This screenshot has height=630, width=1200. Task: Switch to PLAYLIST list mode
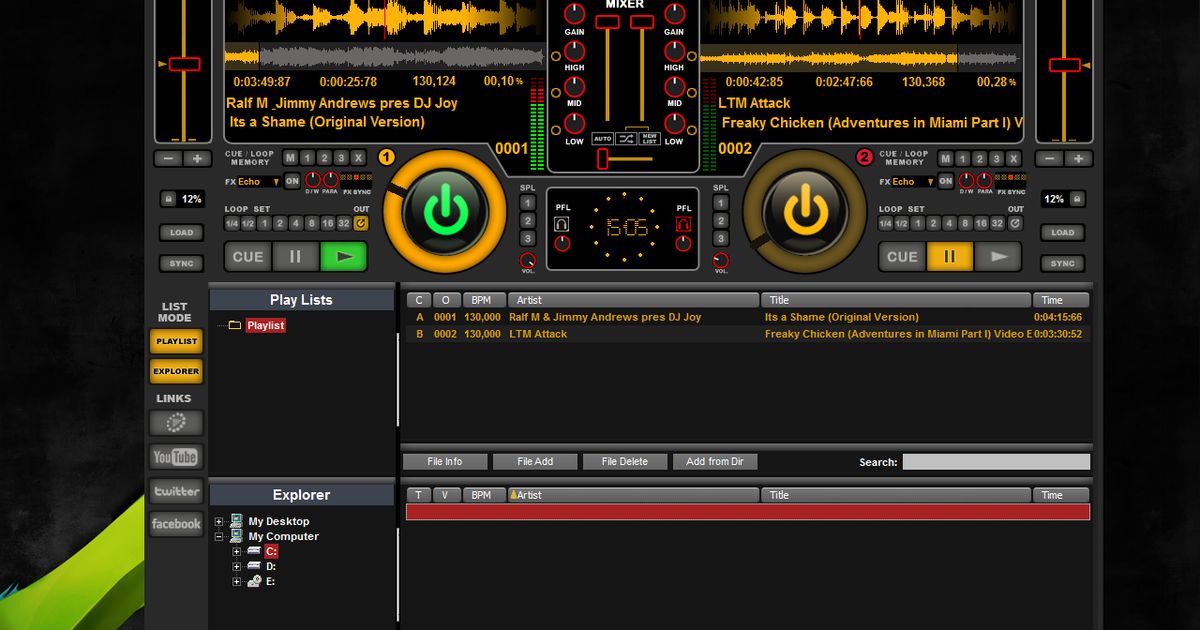(176, 341)
